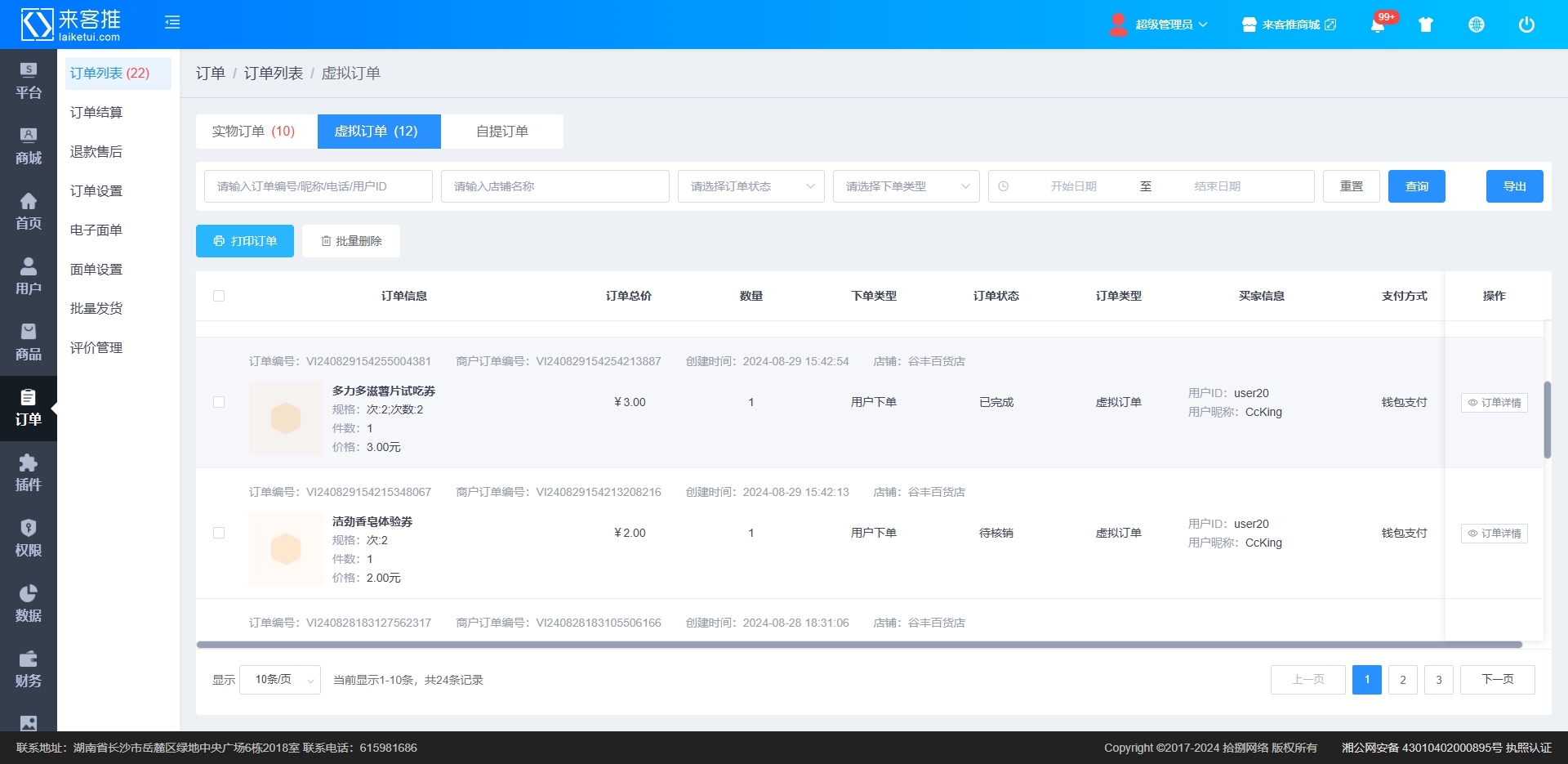Collapse the sidebar using the hamburger icon

tap(172, 23)
